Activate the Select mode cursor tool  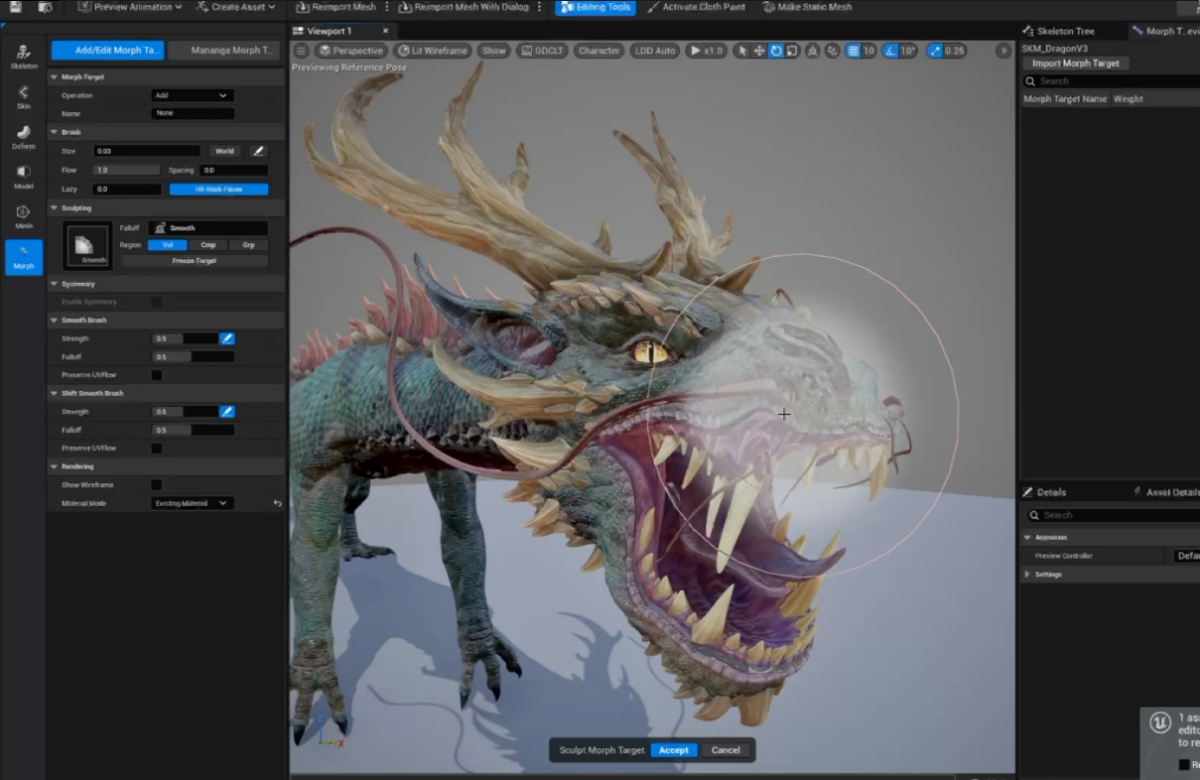tap(741, 51)
